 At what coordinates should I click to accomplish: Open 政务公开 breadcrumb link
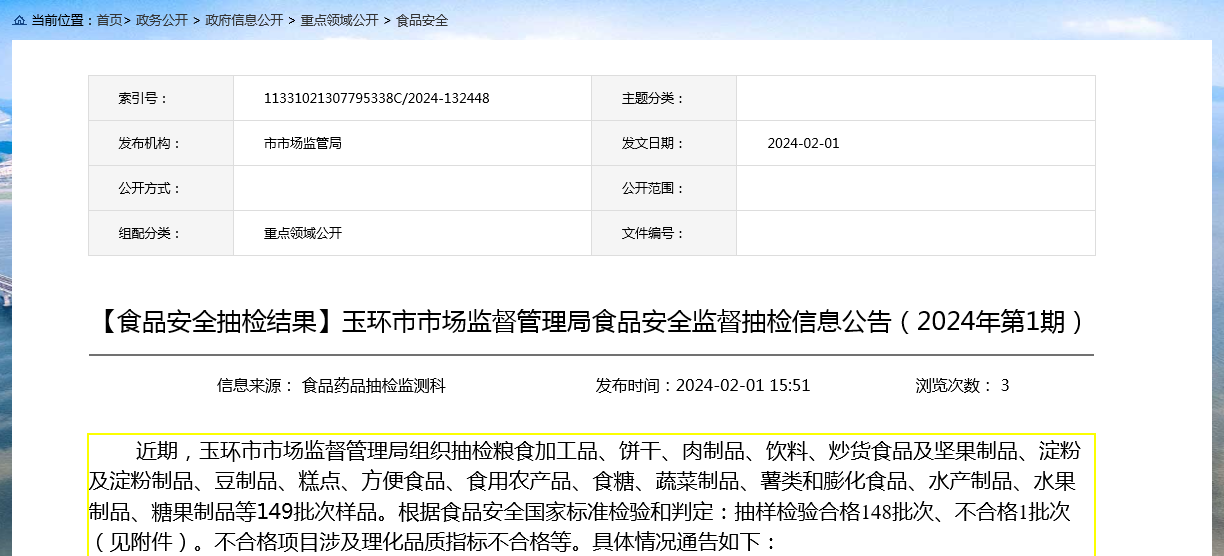click(x=162, y=20)
